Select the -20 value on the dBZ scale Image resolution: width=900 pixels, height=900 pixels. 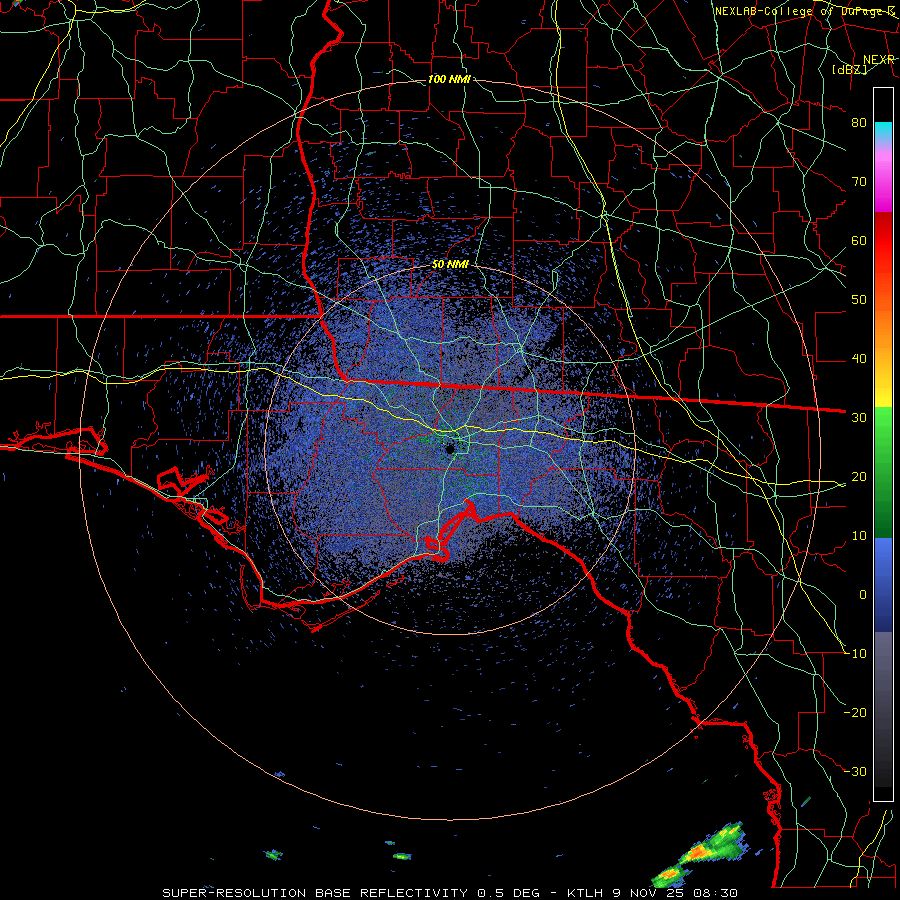pyautogui.click(x=855, y=712)
